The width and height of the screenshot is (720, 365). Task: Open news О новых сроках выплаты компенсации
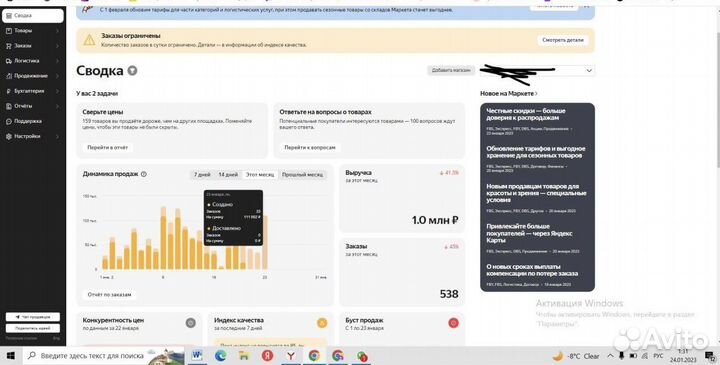(532, 270)
